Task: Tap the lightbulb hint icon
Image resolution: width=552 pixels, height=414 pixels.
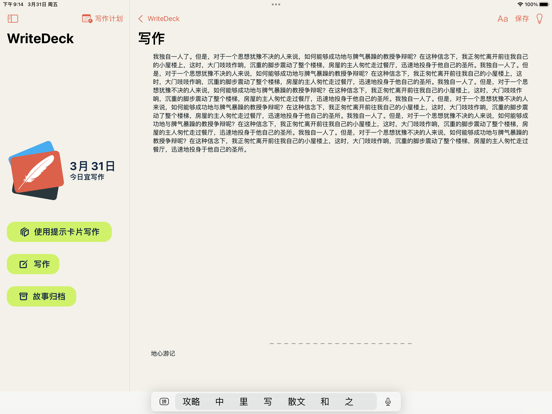Action: [539, 19]
